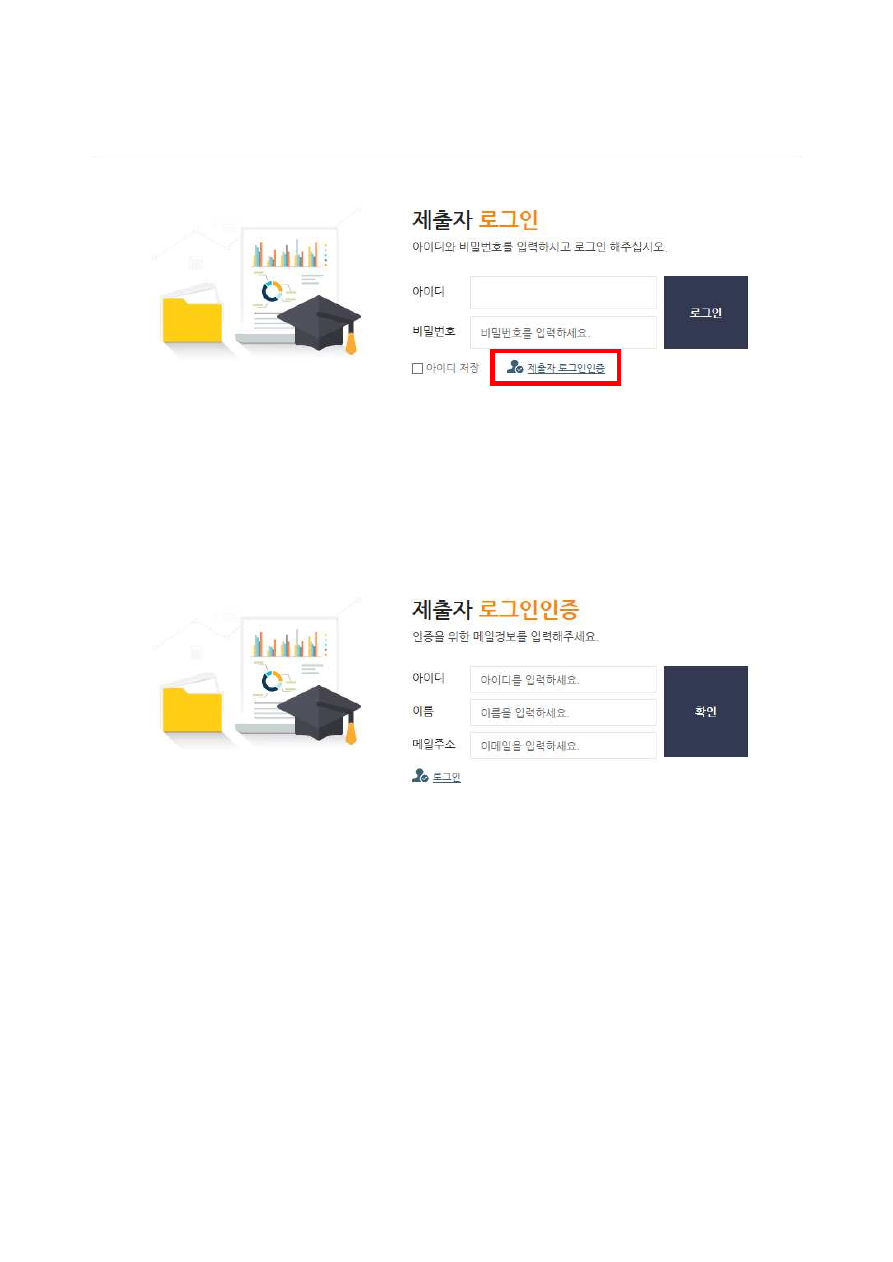Click the graduation cap in 로그인인증 illustration

(319, 713)
